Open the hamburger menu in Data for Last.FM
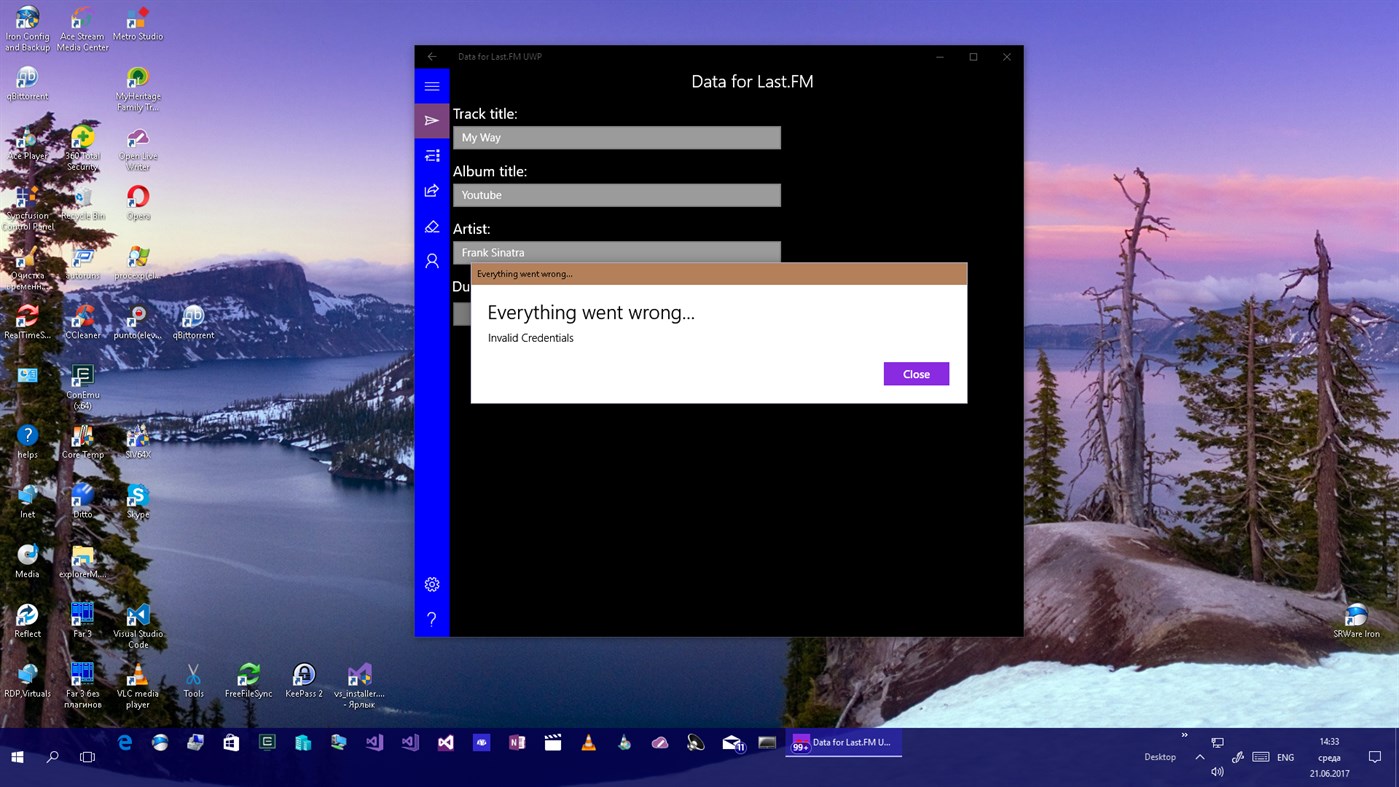Screen dimensions: 1399x787 (432, 86)
